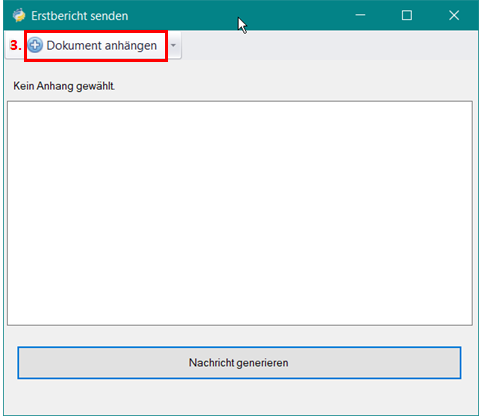Image resolution: width=479 pixels, height=416 pixels.
Task: Open the attachment options dropdown in the toolbar
Action: click(x=173, y=45)
